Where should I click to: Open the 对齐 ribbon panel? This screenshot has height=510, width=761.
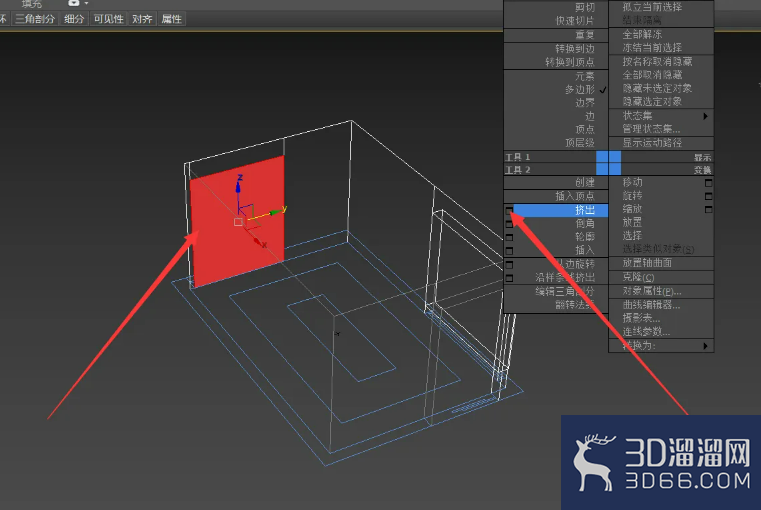(x=142, y=19)
